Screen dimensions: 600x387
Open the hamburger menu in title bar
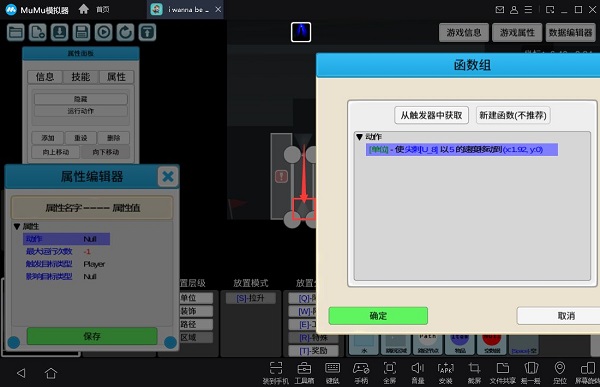pyautogui.click(x=528, y=10)
